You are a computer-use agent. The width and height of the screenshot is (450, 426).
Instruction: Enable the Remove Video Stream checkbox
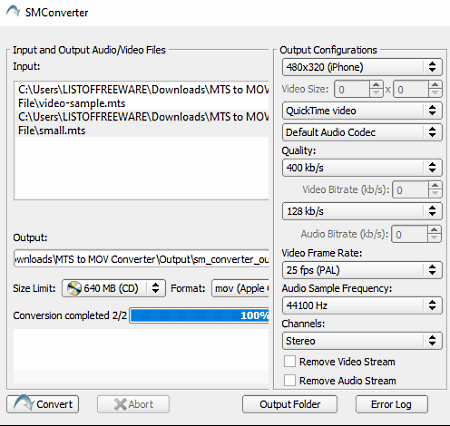tap(290, 361)
